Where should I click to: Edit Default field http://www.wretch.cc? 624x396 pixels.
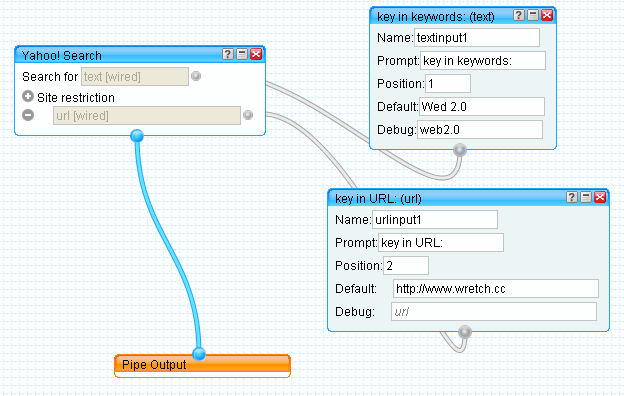496,289
